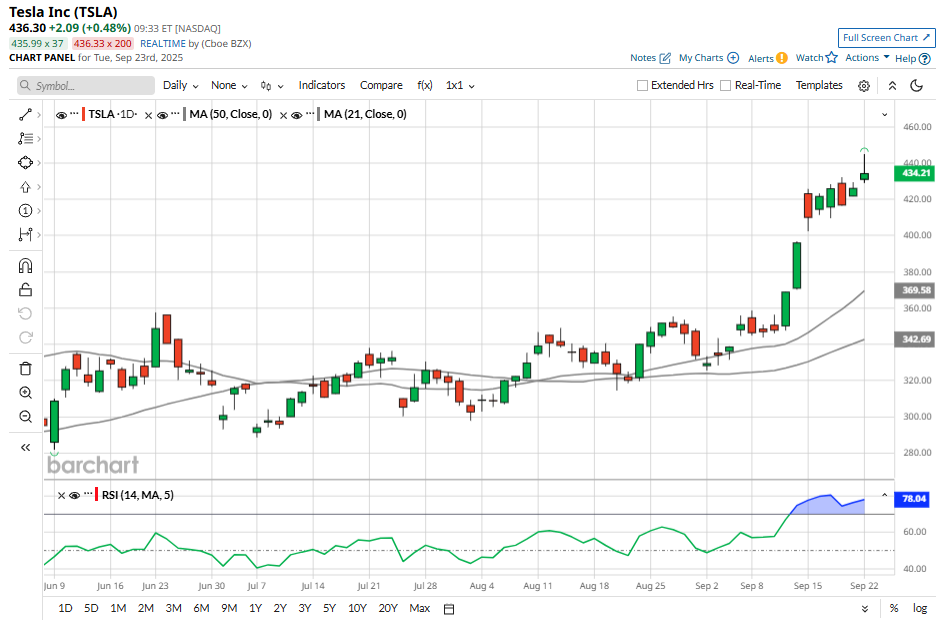
Task: Open the 1x1 grid layout dropdown
Action: (460, 86)
